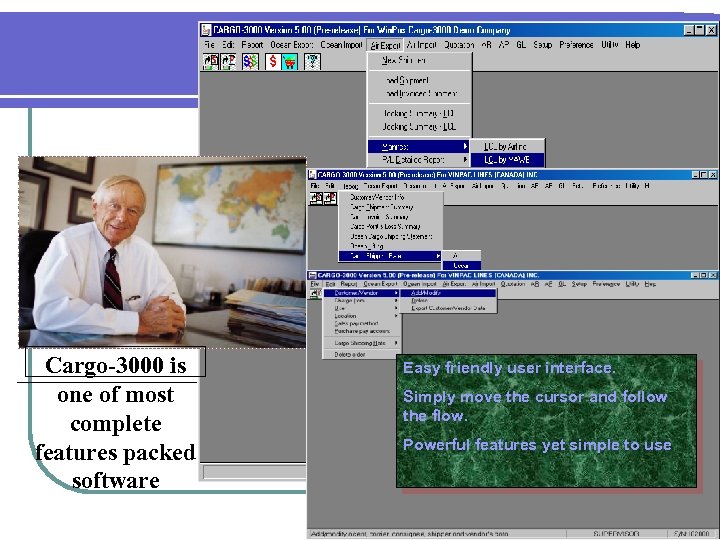Select LCL by Airline submenu item
The height and width of the screenshot is (540, 720).
[507, 146]
